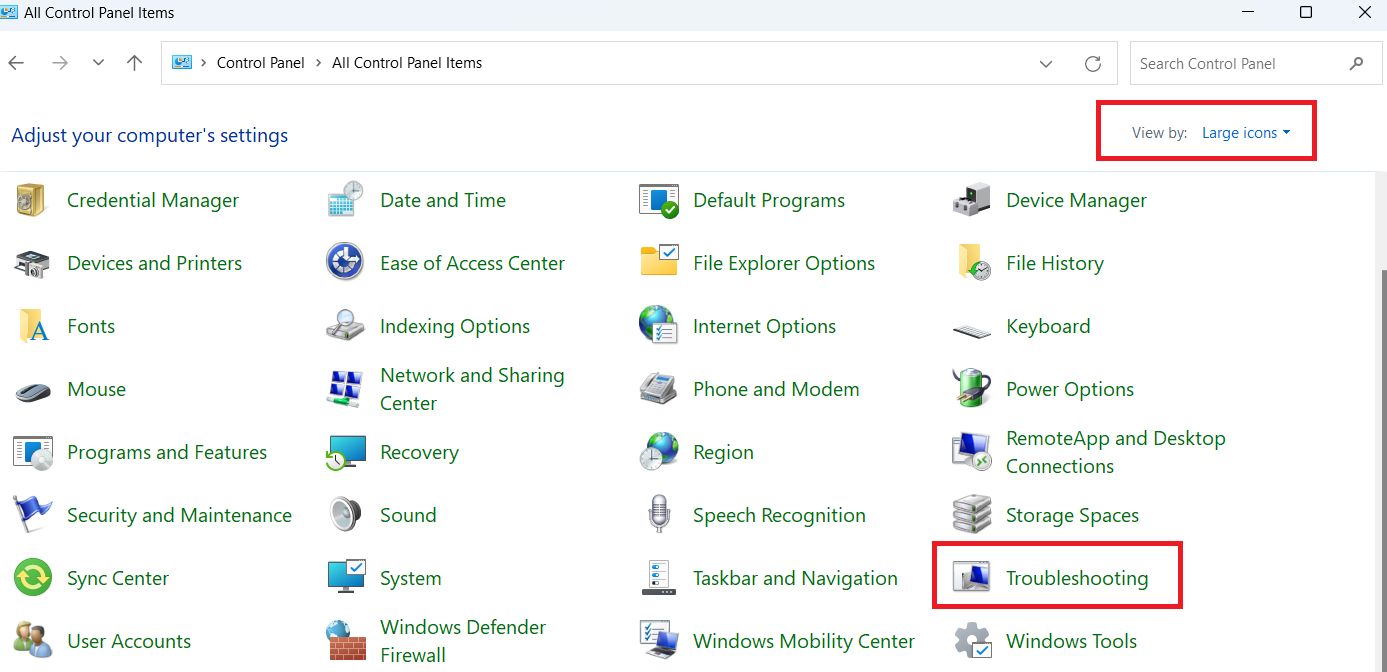Open the Power Options link text
1387x672 pixels.
[x=1070, y=389]
